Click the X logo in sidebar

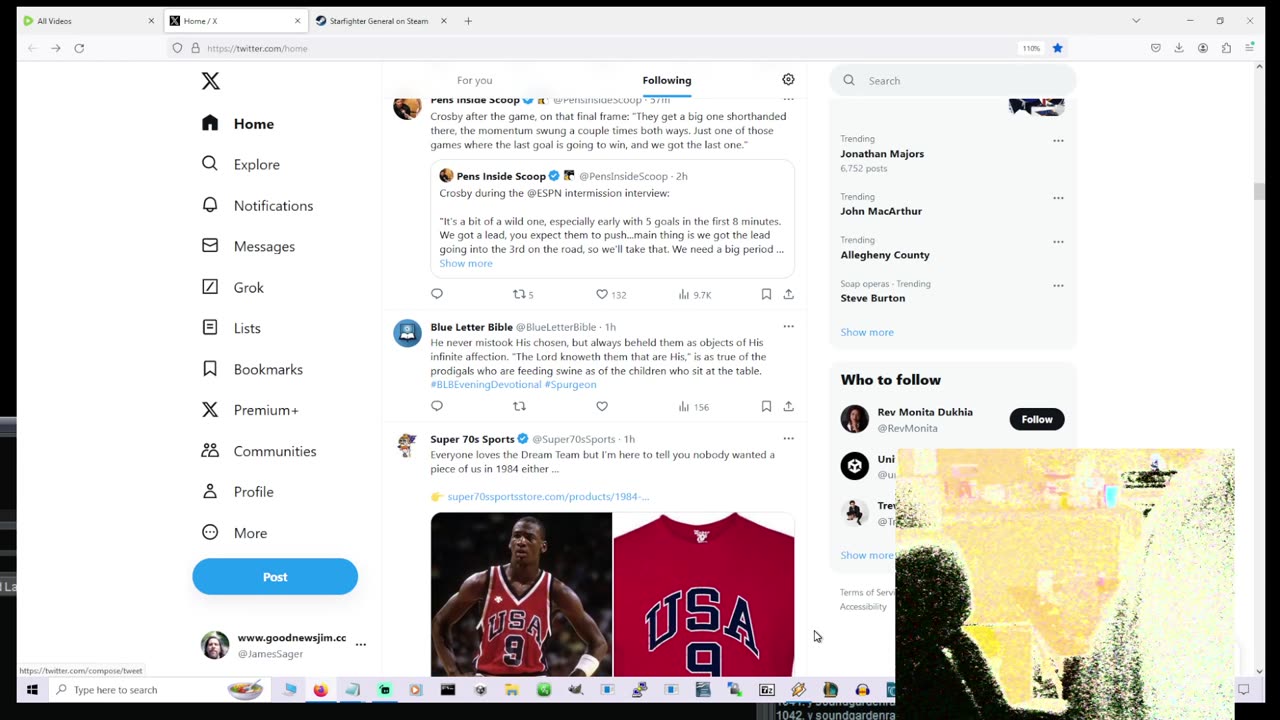click(x=210, y=81)
